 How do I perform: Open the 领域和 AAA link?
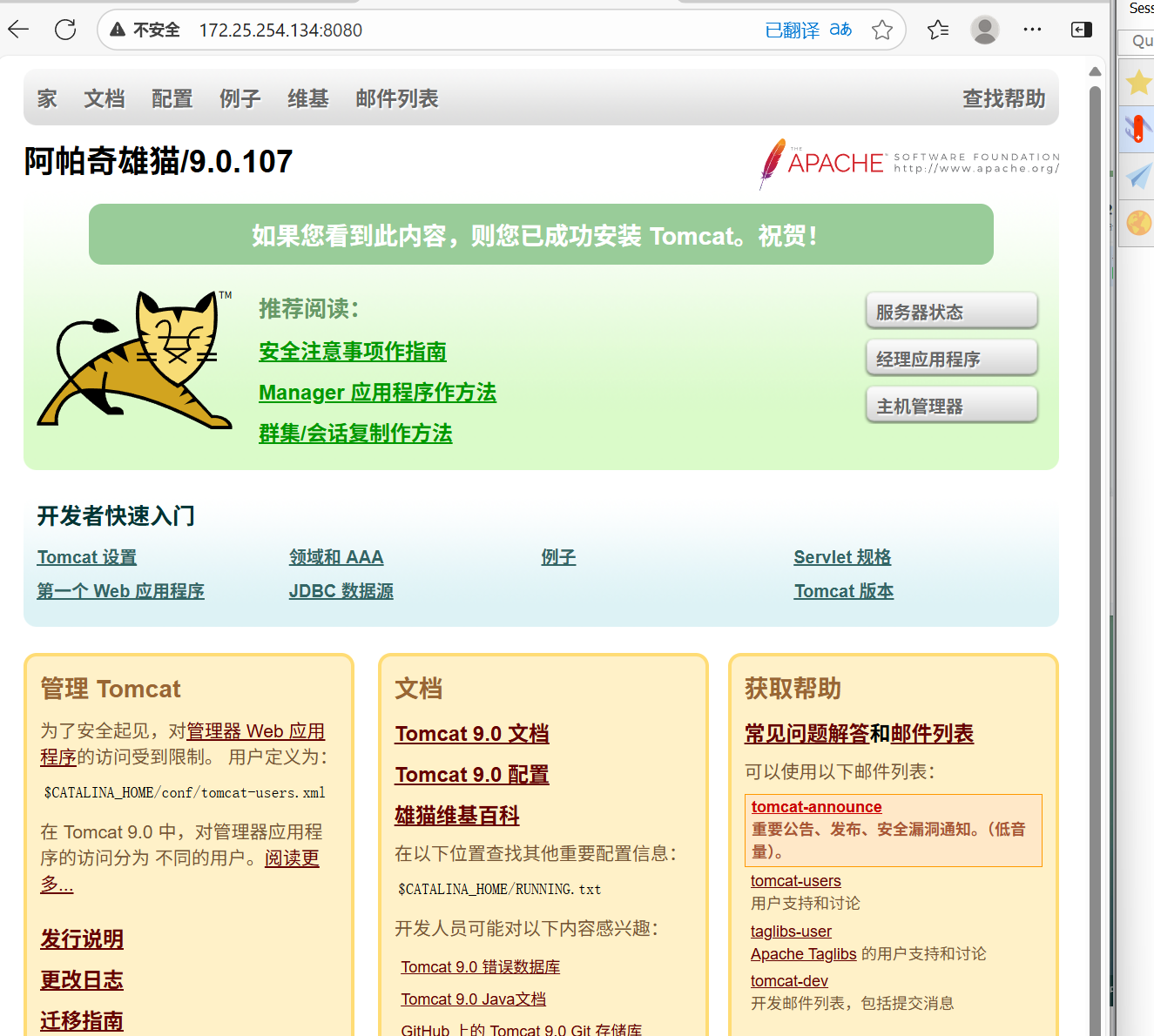point(336,557)
